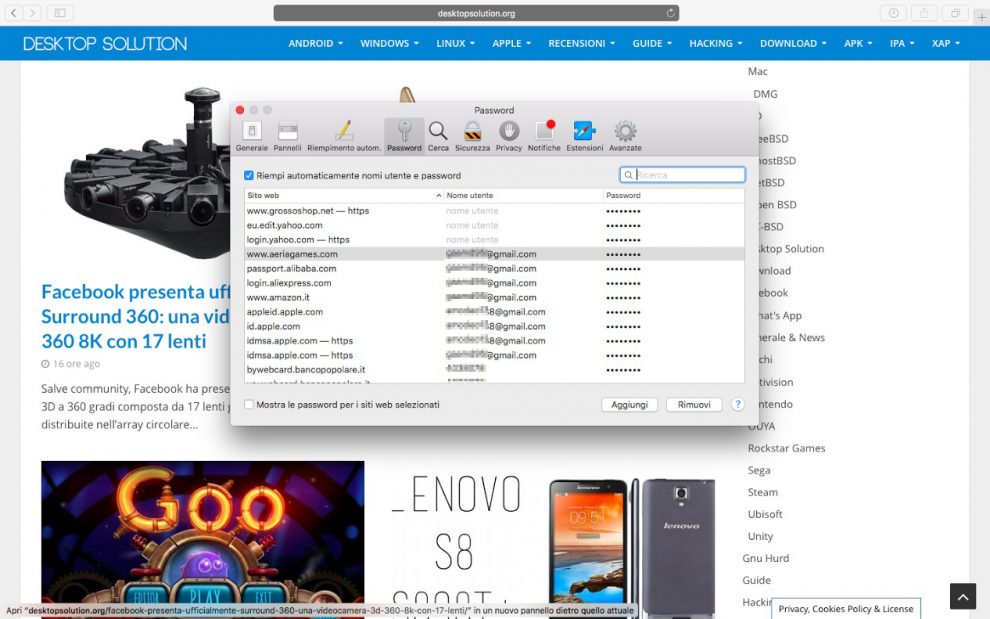The height and width of the screenshot is (619, 990).
Task: Enable Mostra le password checkbox
Action: tap(249, 404)
